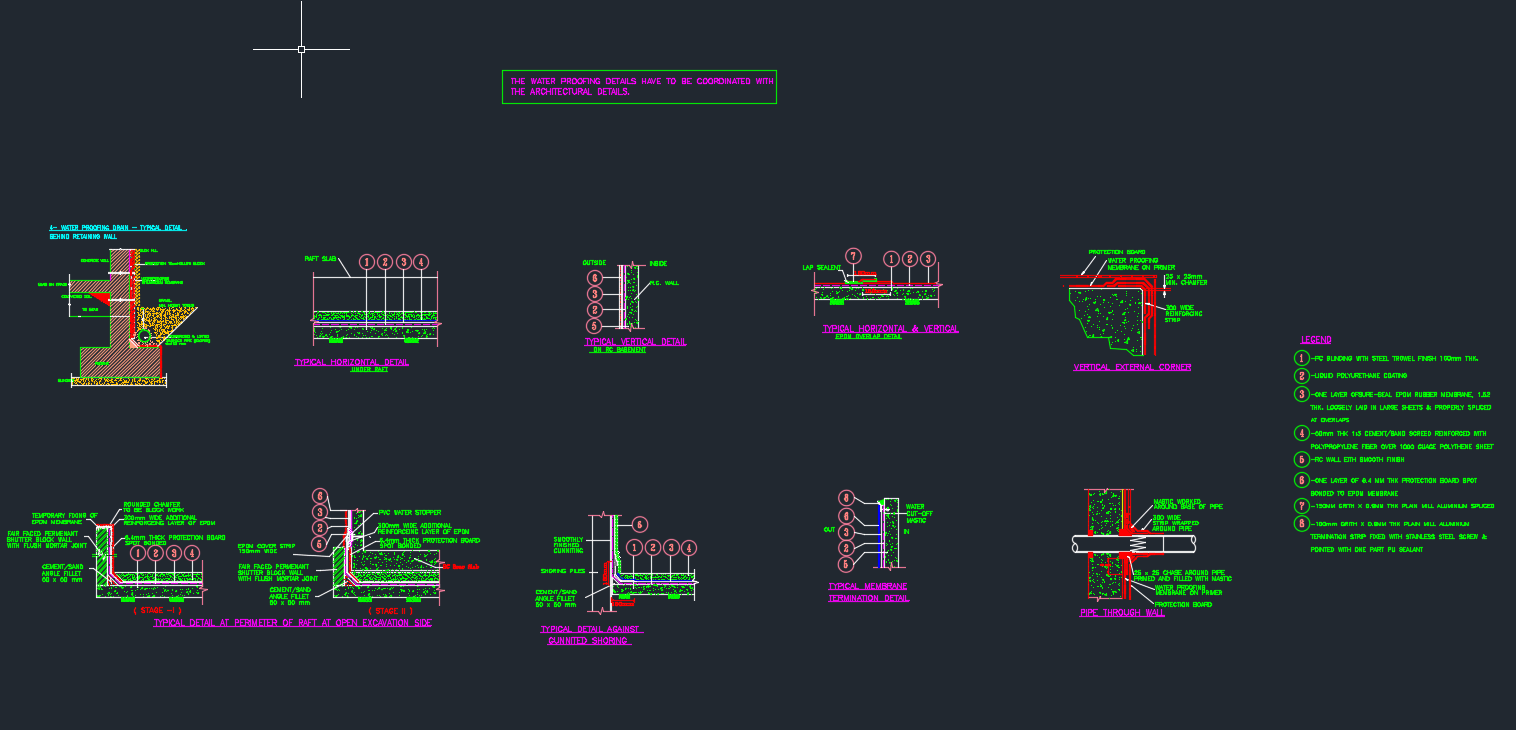Select the 'RAFT SLAB' label
This screenshot has height=730, width=1516.
pyautogui.click(x=319, y=259)
